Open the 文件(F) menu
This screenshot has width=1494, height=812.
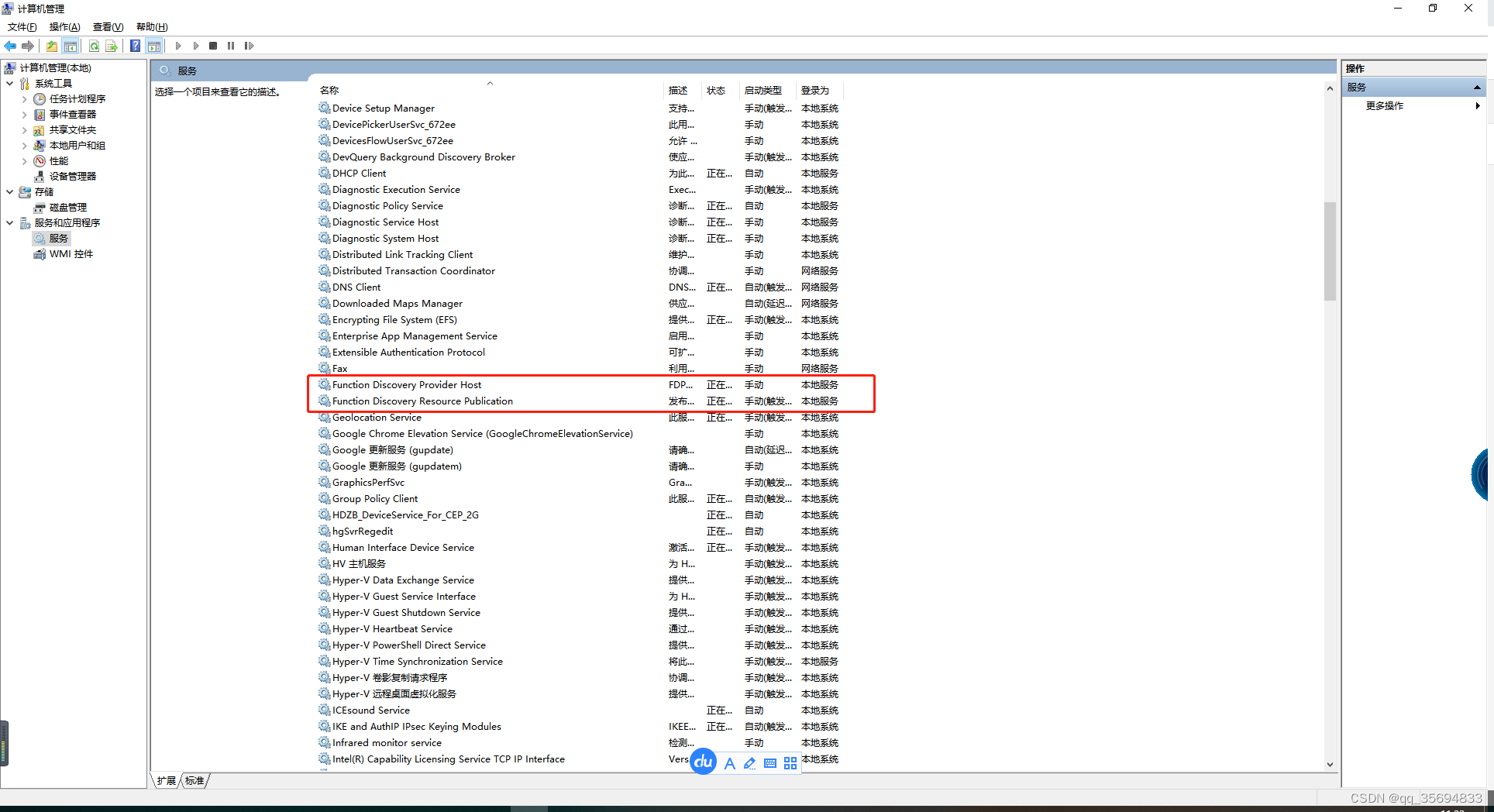click(22, 27)
